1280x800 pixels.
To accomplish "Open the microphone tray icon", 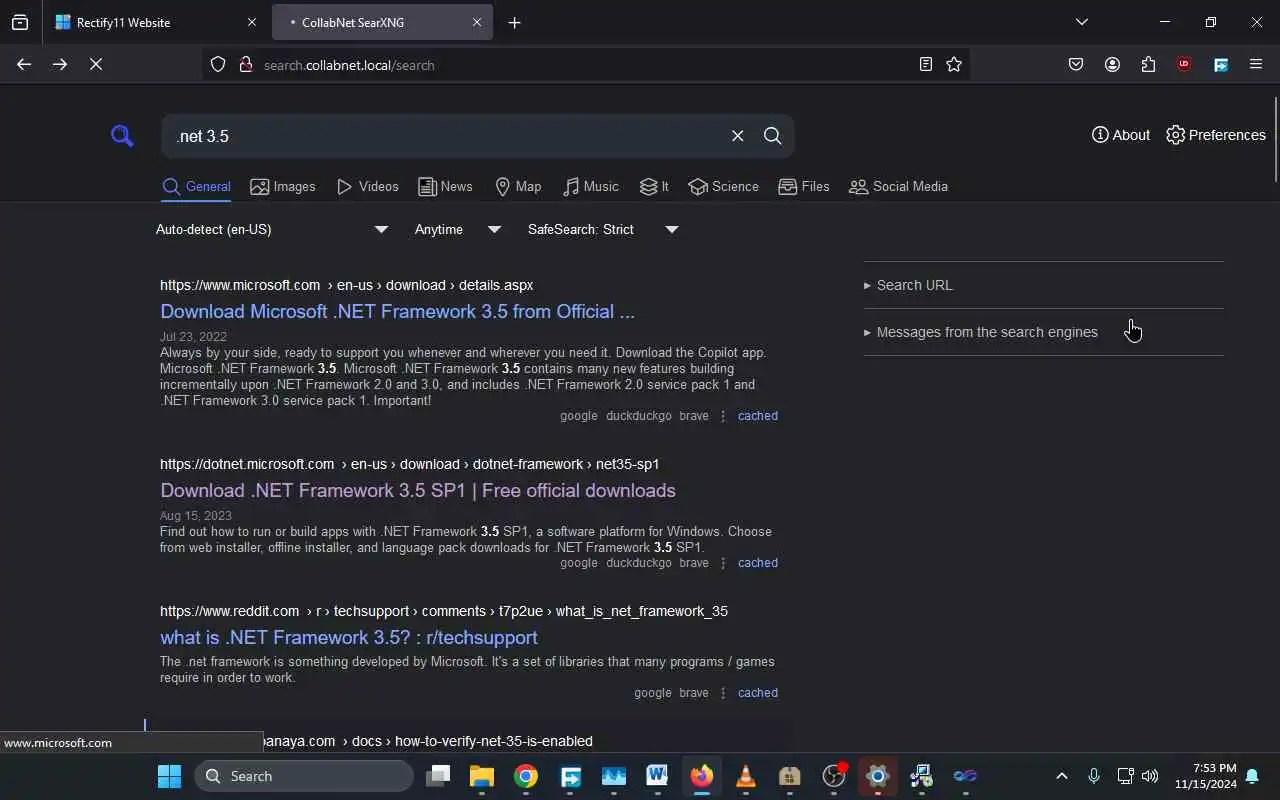I will click(x=1094, y=776).
